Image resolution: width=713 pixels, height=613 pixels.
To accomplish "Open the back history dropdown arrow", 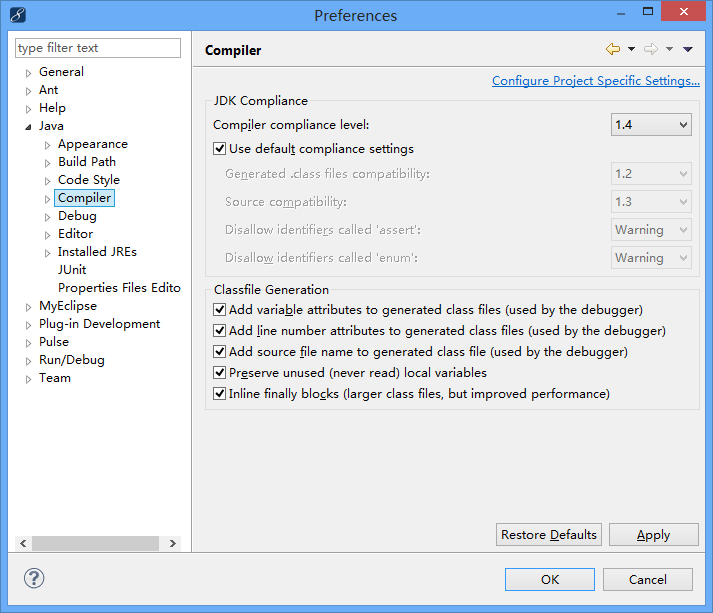I will pos(631,49).
